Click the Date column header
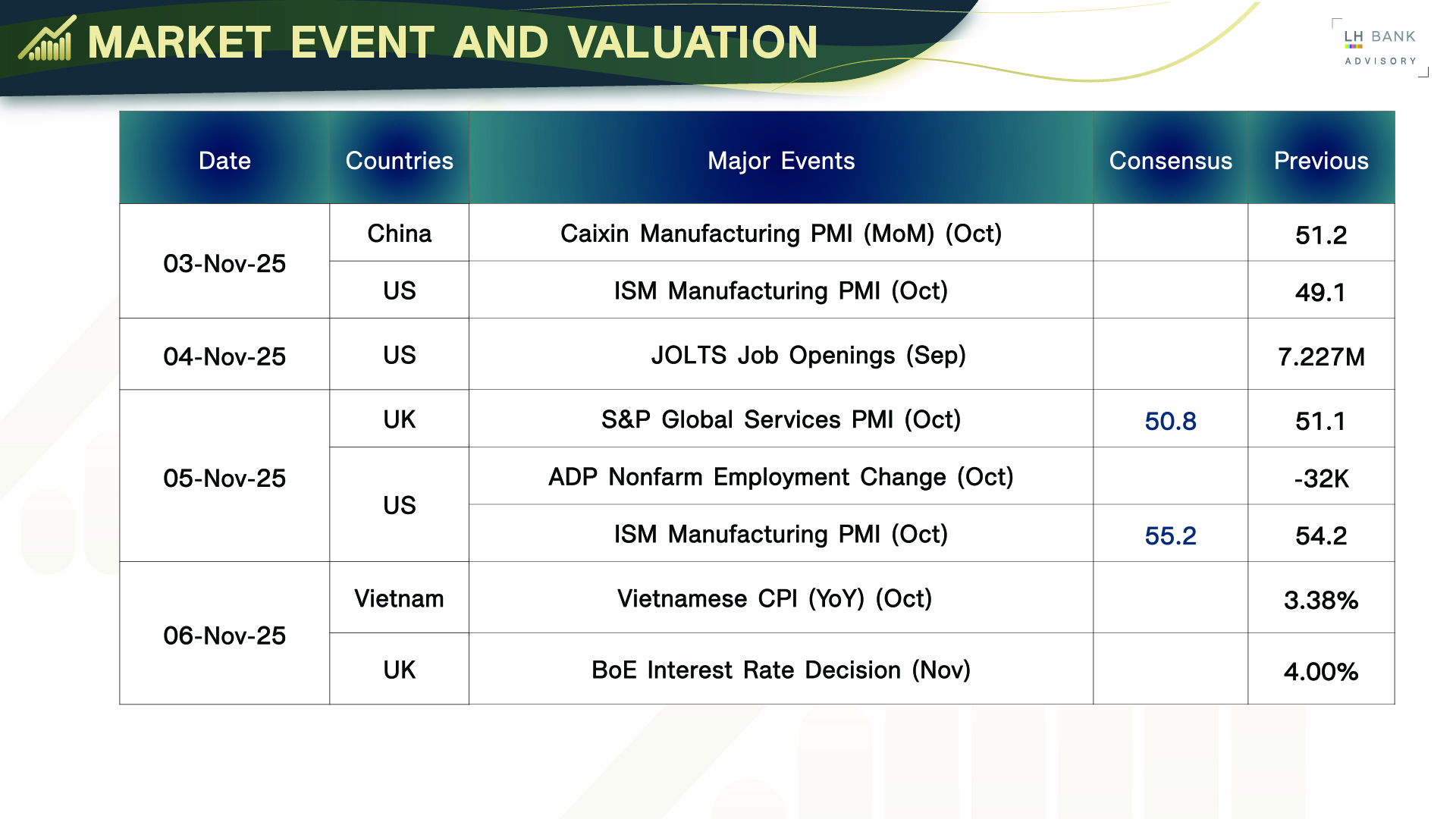 point(224,161)
